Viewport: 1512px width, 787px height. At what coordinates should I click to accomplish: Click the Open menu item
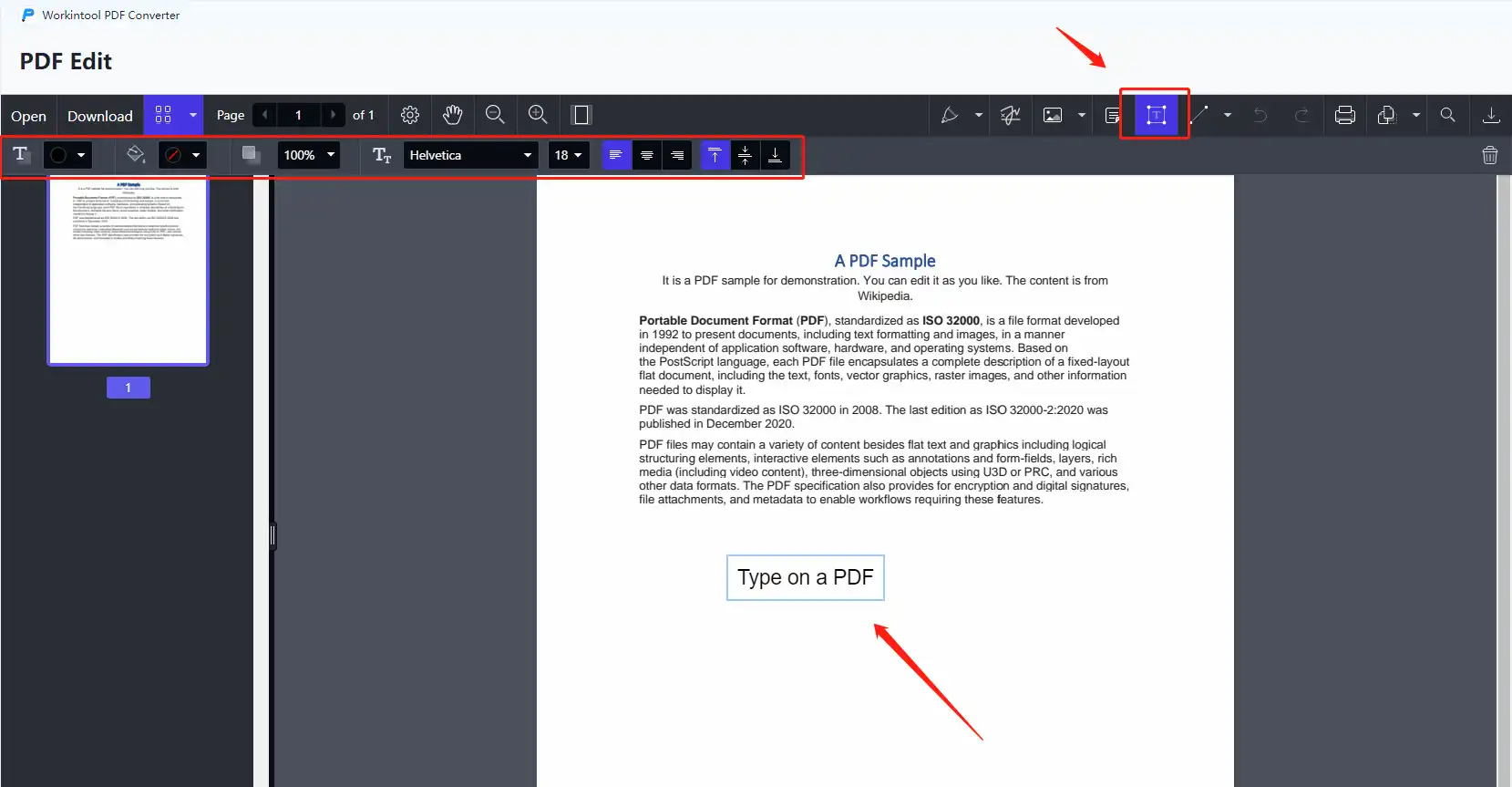tap(28, 116)
